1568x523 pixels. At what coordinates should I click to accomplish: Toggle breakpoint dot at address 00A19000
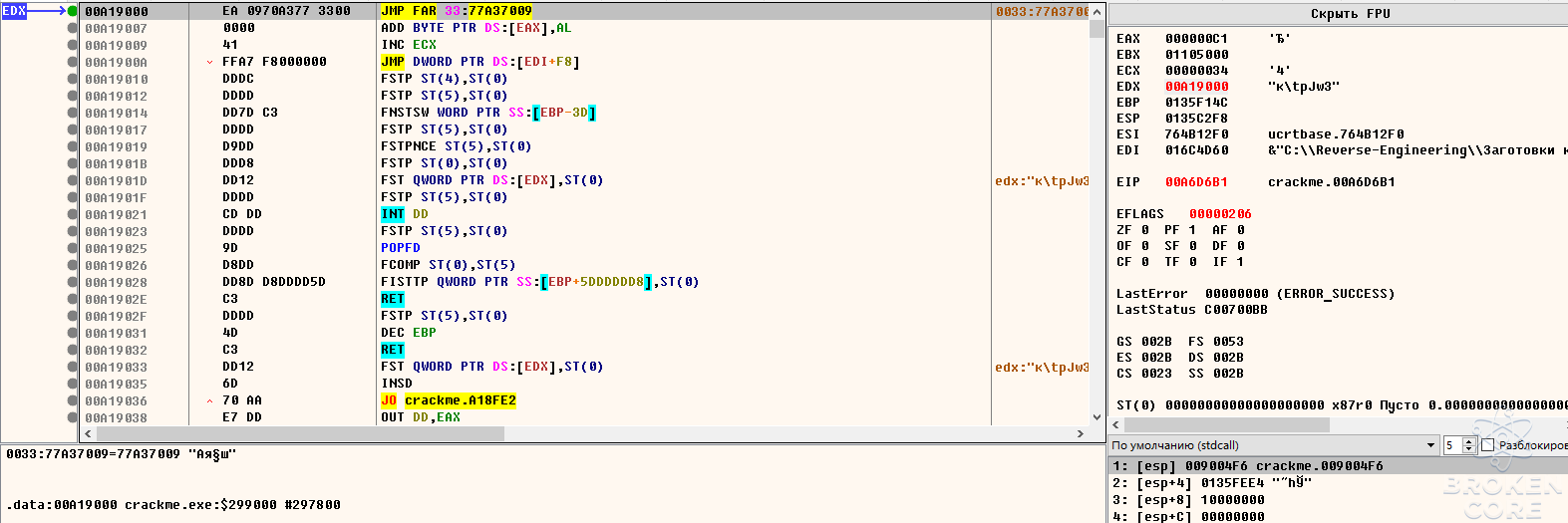coord(72,11)
